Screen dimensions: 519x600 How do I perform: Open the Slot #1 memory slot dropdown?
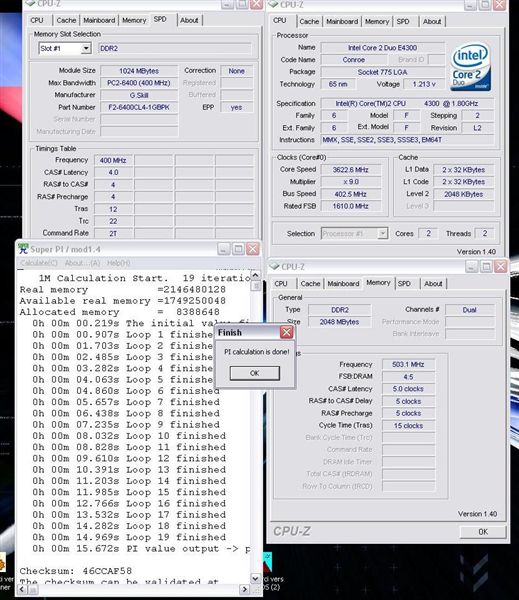(86, 49)
